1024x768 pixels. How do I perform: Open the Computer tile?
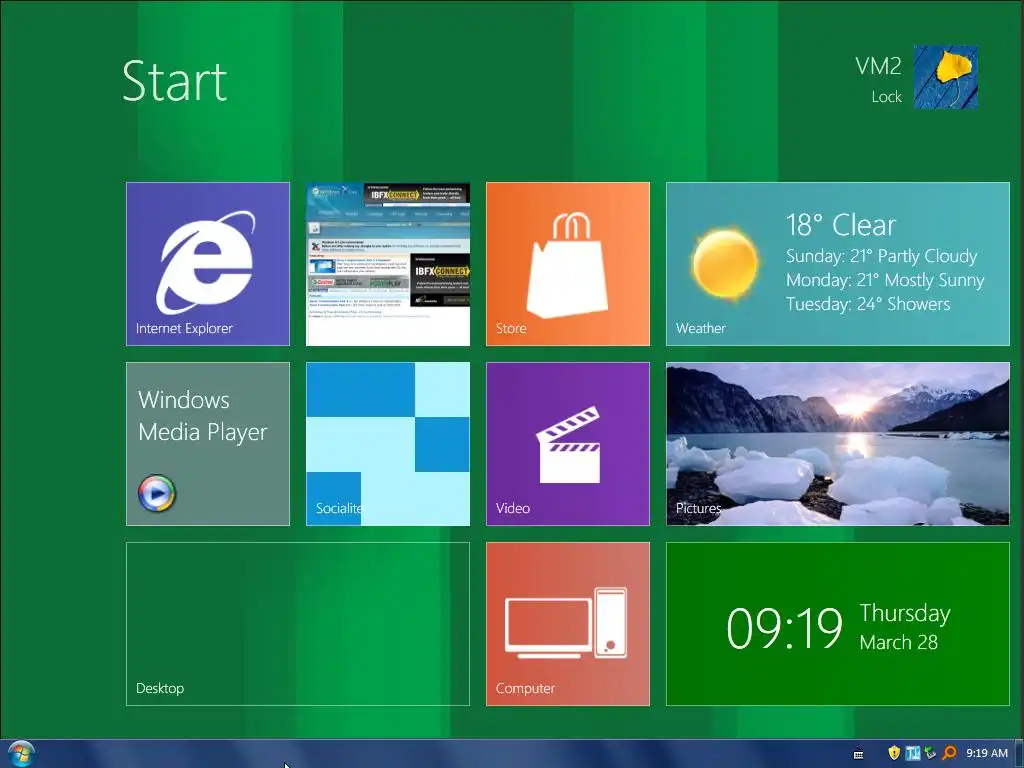(x=568, y=624)
